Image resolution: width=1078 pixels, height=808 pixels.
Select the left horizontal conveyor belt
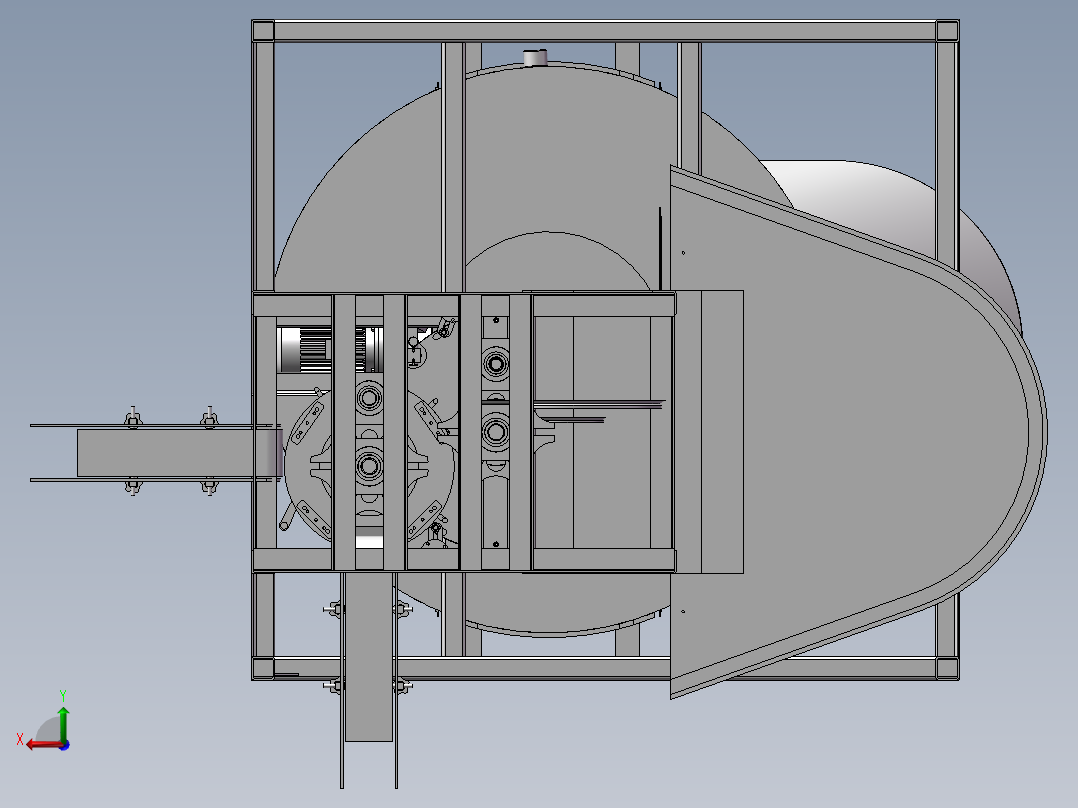point(179,453)
